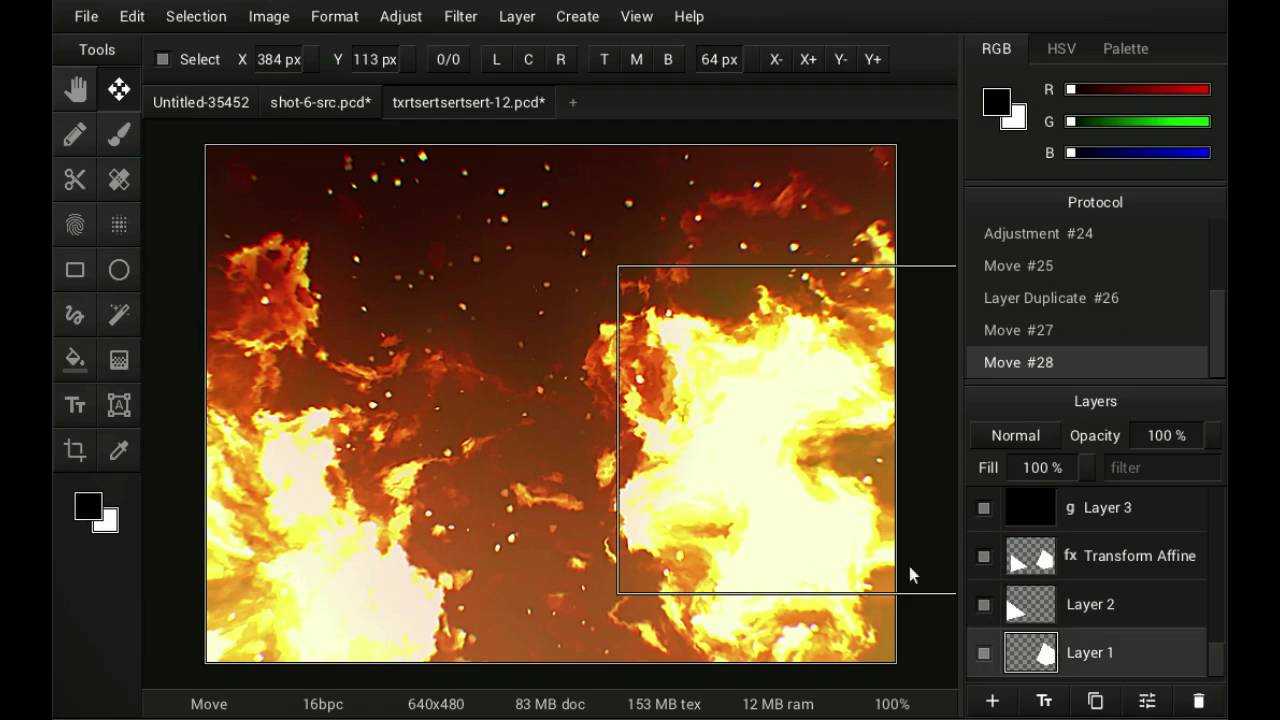This screenshot has height=720, width=1280.
Task: Open the Filter menu
Action: [x=460, y=17]
